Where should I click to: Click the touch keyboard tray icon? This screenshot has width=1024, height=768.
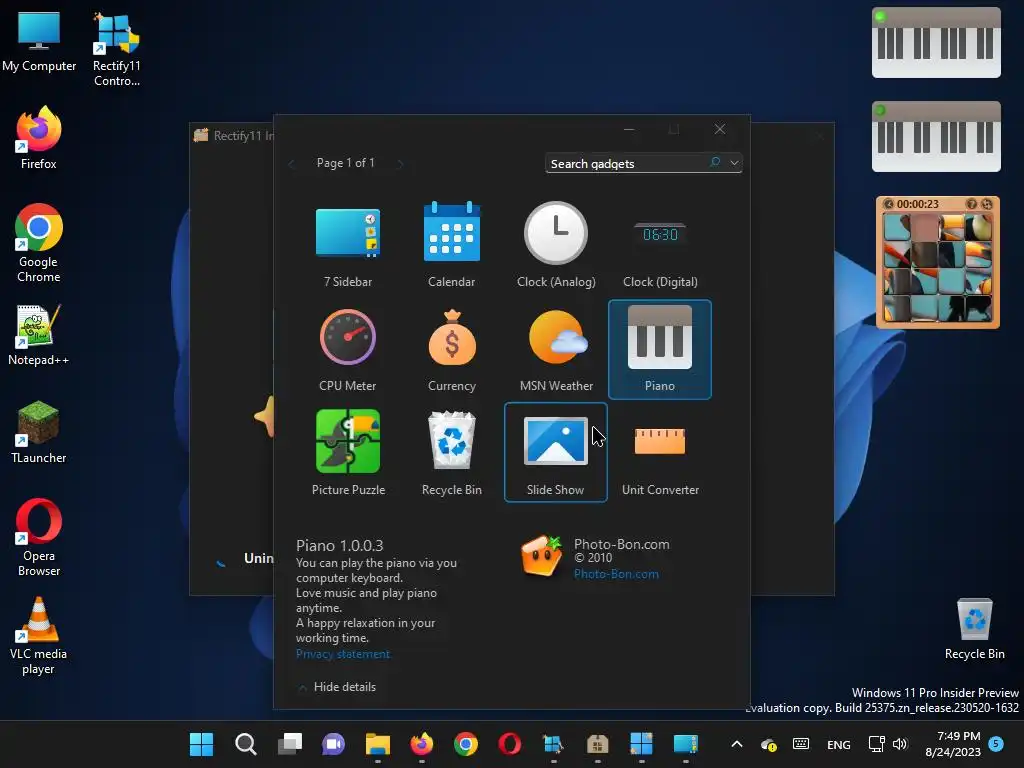click(x=801, y=744)
